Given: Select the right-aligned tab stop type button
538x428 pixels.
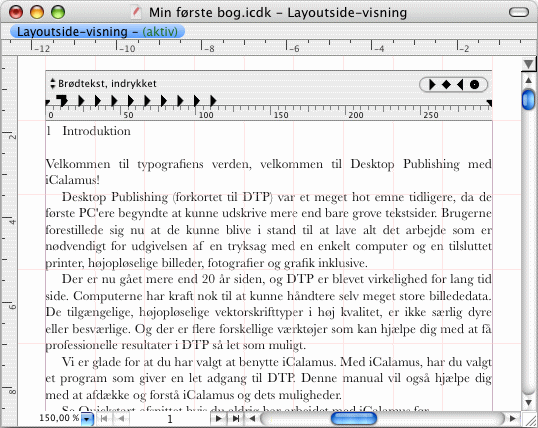Looking at the screenshot, I should pyautogui.click(x=460, y=84).
